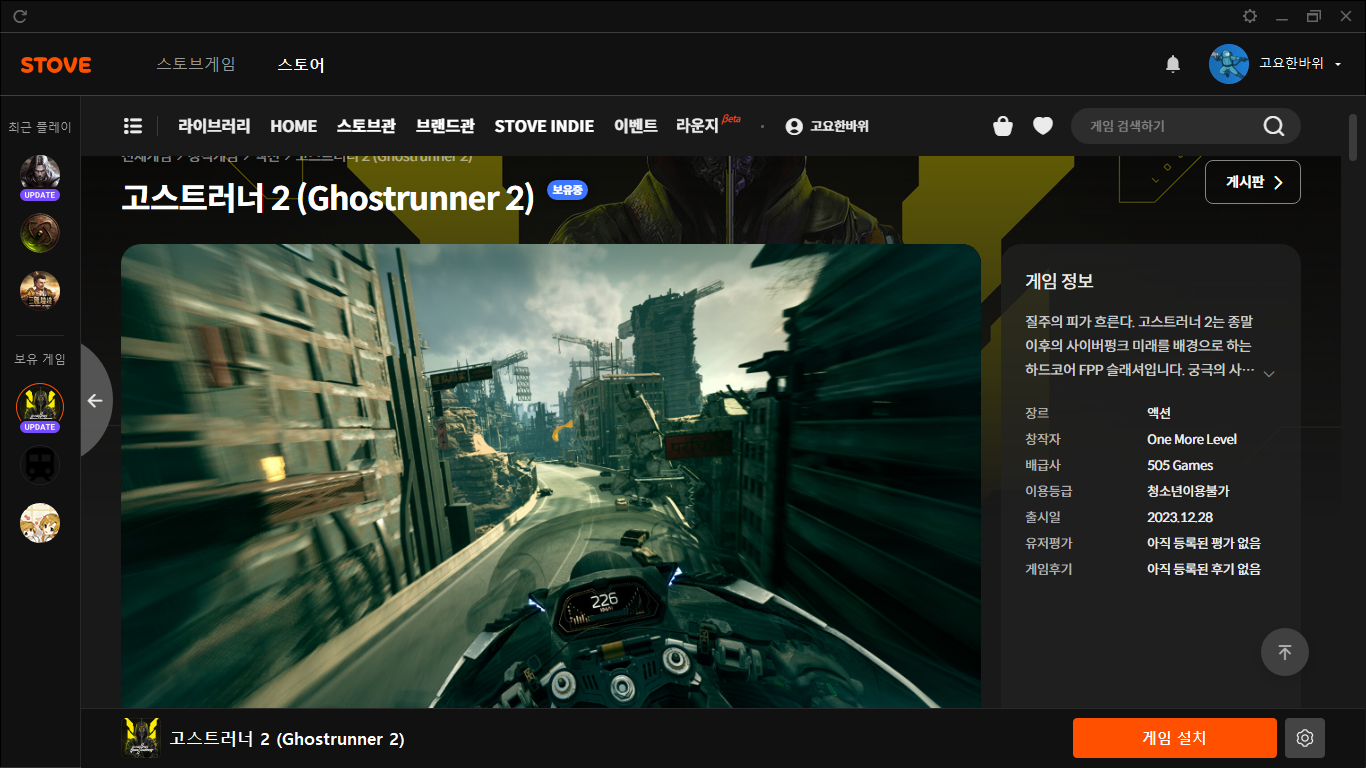The width and height of the screenshot is (1366, 768).
Task: Select Ghostrunner 2 icon in owned games
Action: [x=40, y=405]
